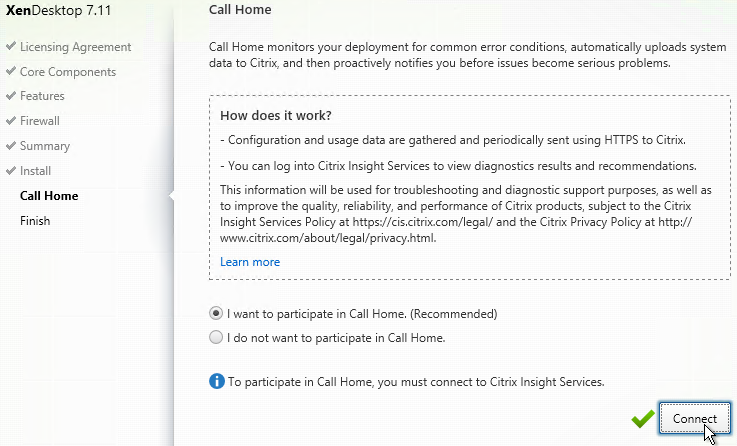The width and height of the screenshot is (737, 446).
Task: Click the Call Home page heading
Action: (x=240, y=9)
